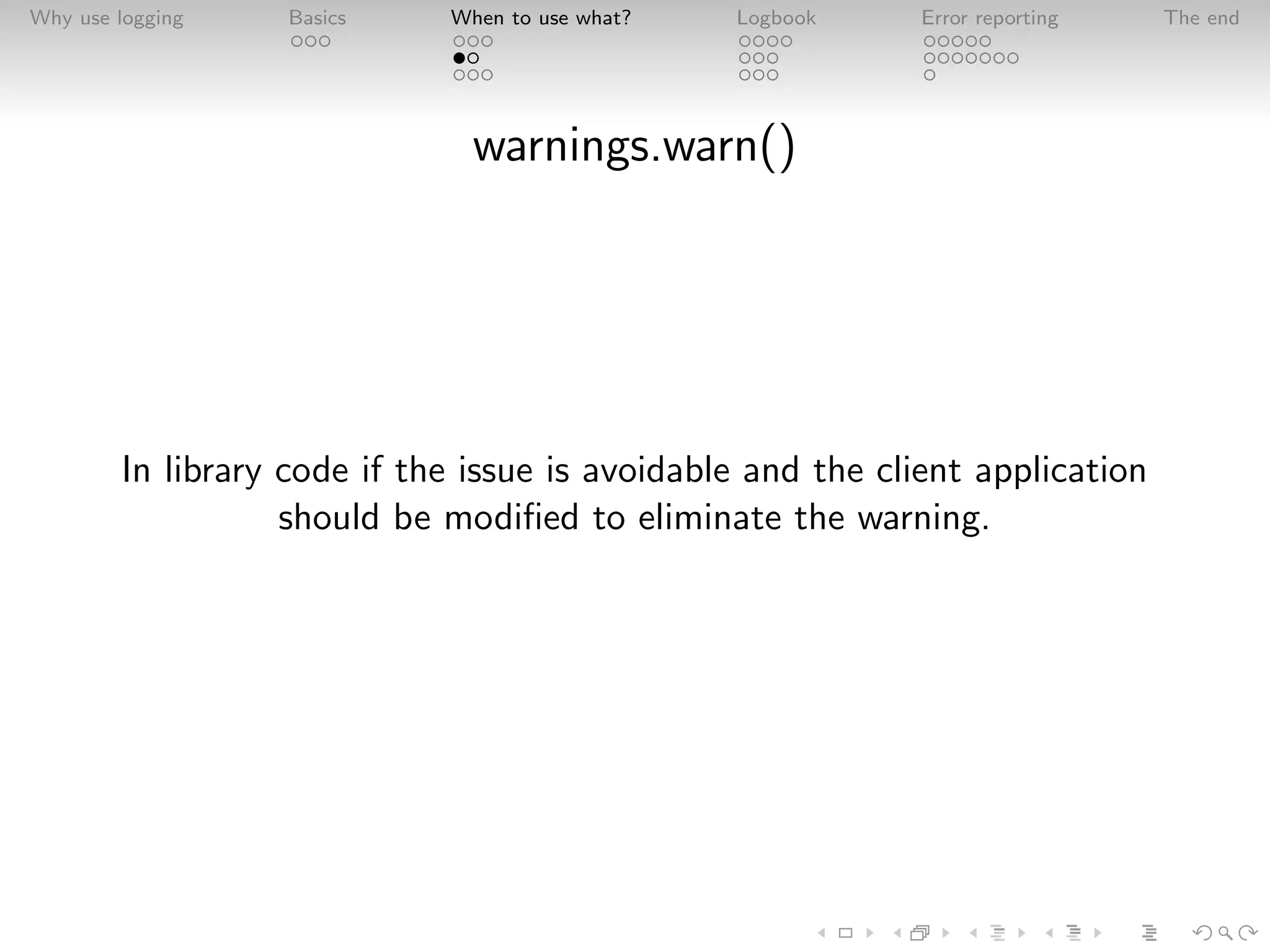Open the 'Why use logging' section
This screenshot has width=1270, height=952.
(107, 19)
